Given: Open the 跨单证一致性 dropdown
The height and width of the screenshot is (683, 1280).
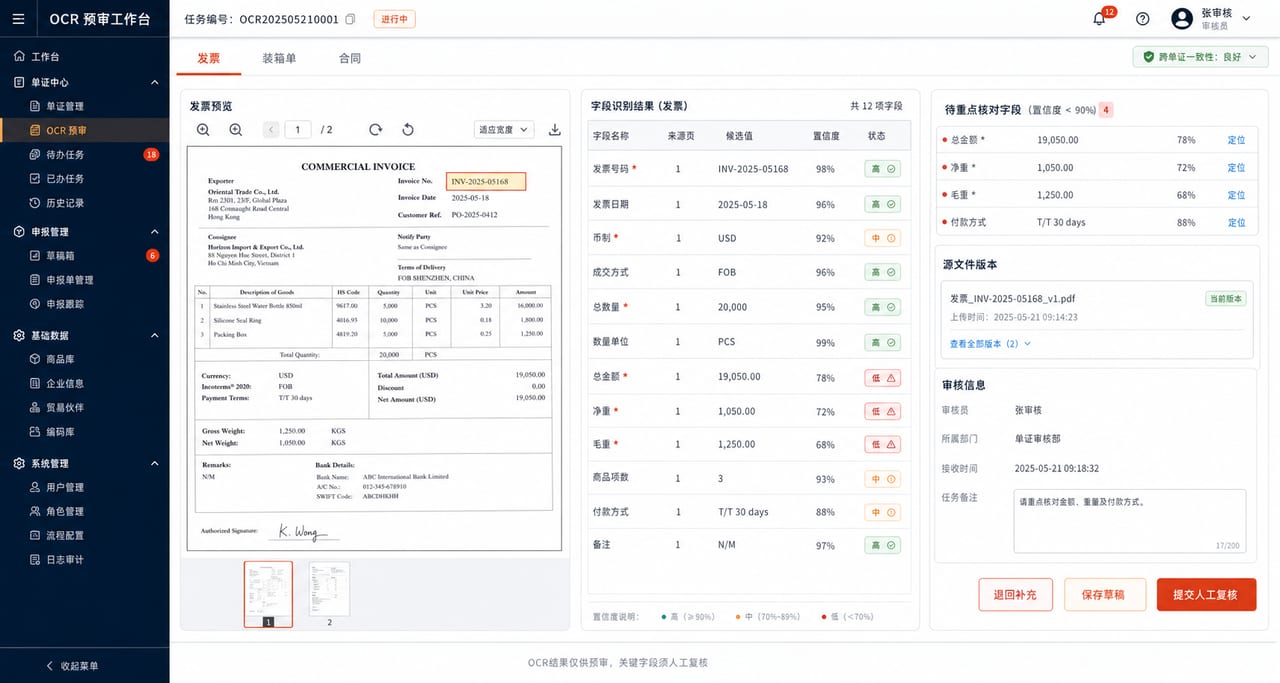Looking at the screenshot, I should point(1200,57).
